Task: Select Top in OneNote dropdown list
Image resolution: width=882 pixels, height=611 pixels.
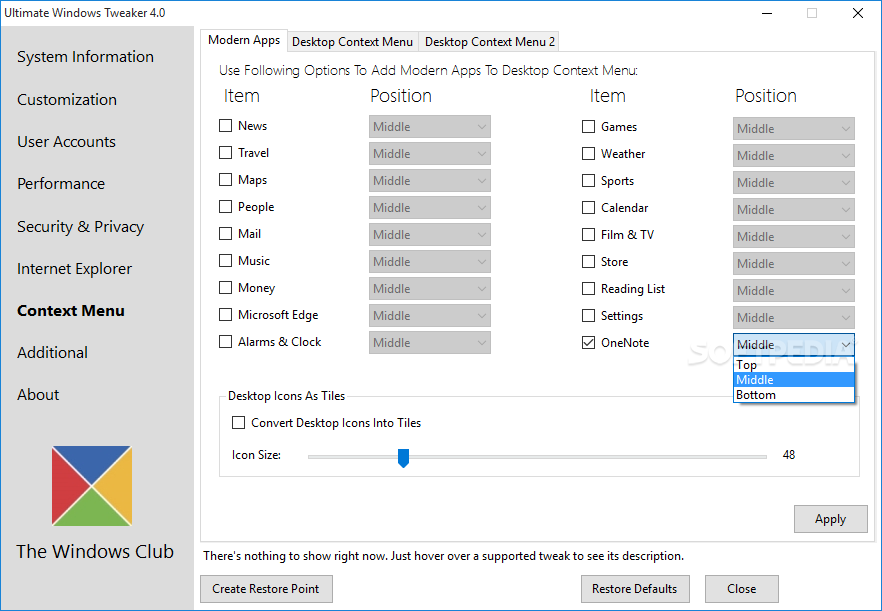Action: (794, 365)
